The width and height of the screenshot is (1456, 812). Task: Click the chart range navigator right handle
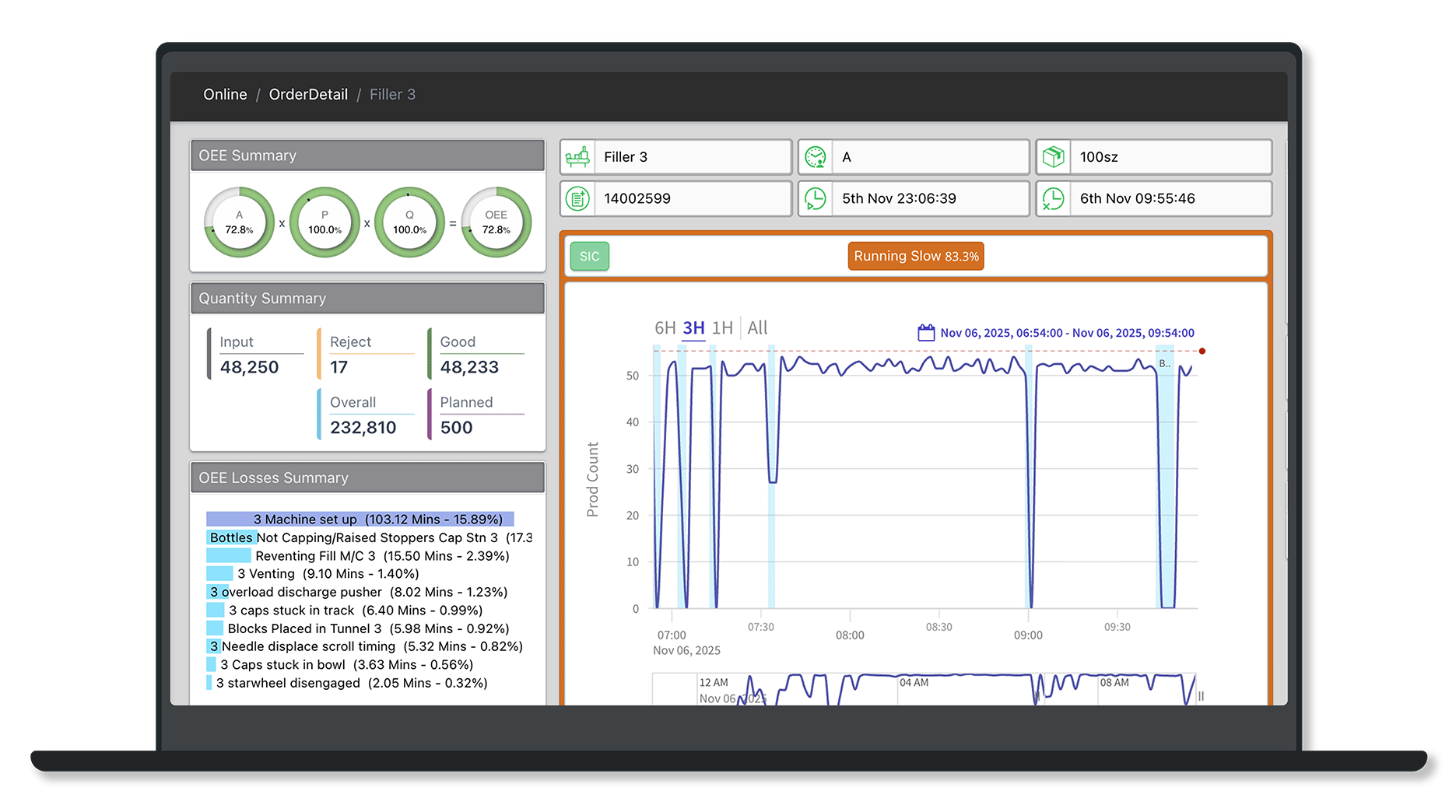1201,696
